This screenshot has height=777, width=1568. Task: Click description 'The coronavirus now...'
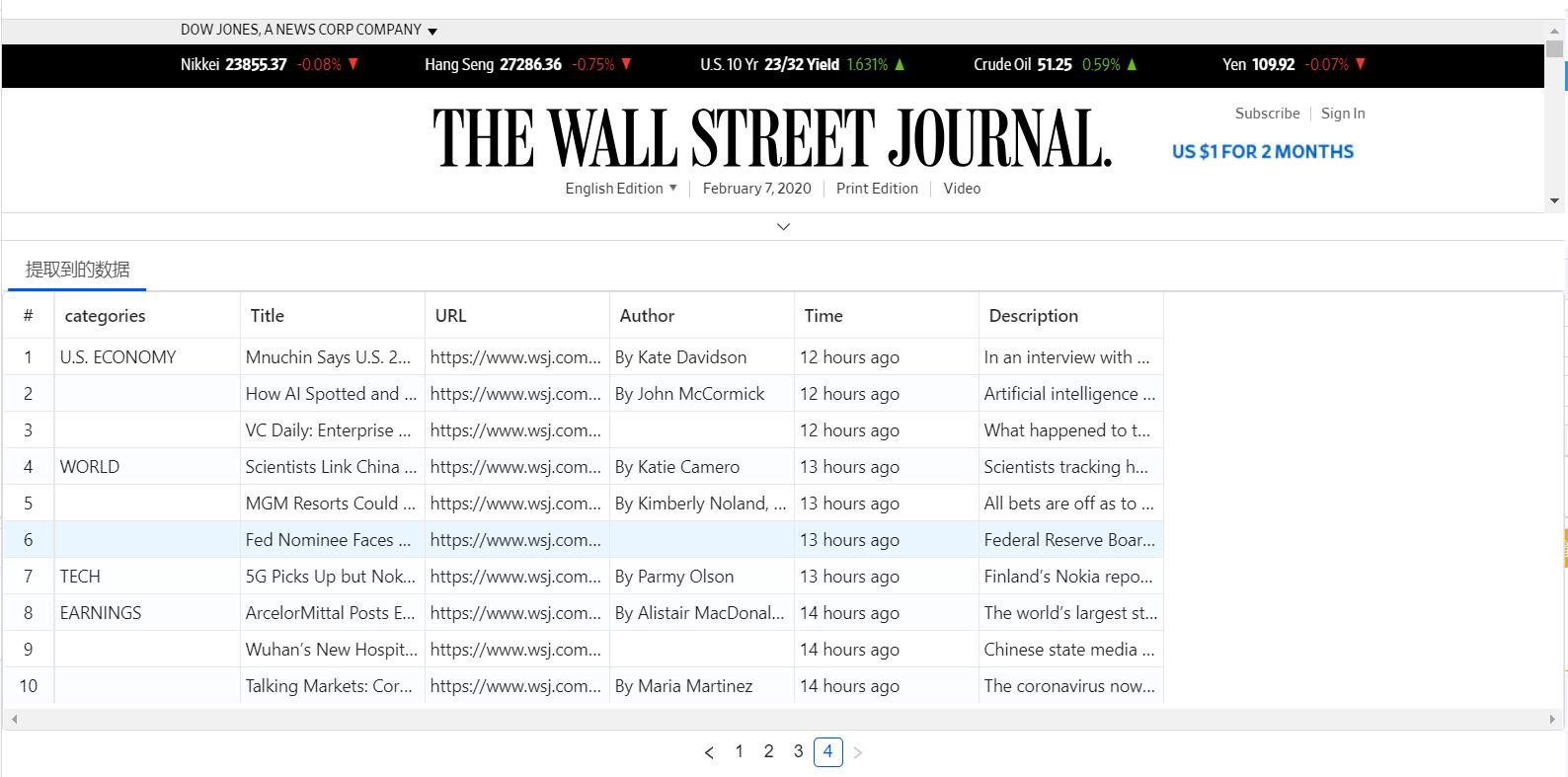click(1069, 686)
